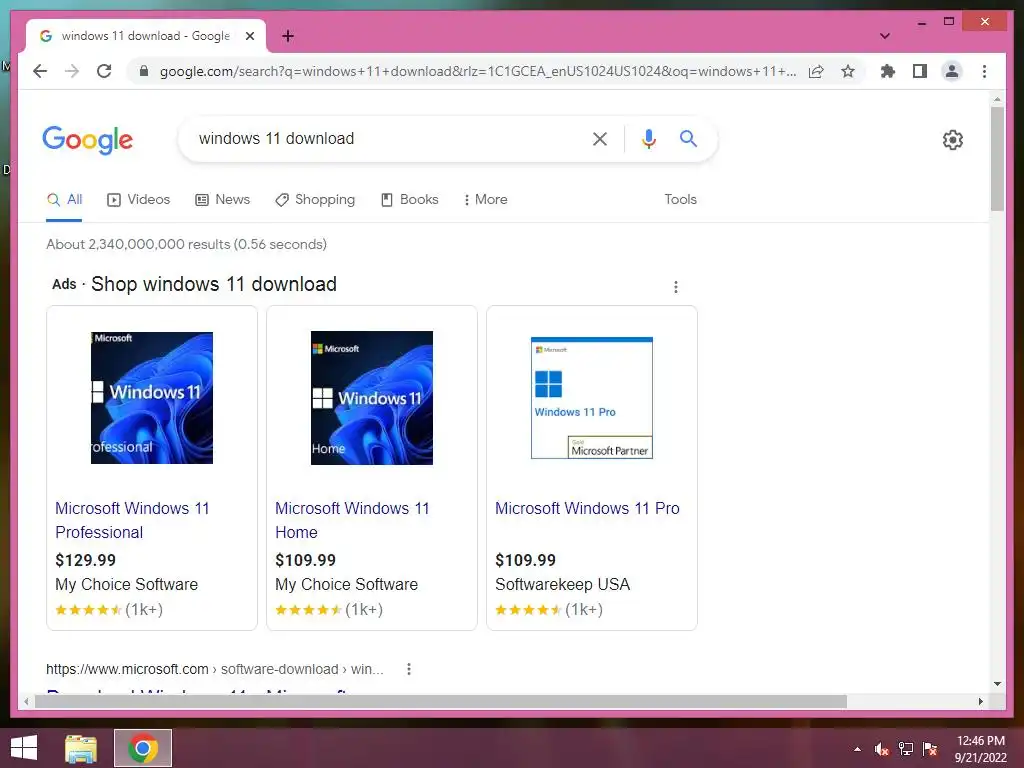Screen dimensions: 1024x768
Task: Expand the More search categories menu
Action: pyautogui.click(x=485, y=200)
